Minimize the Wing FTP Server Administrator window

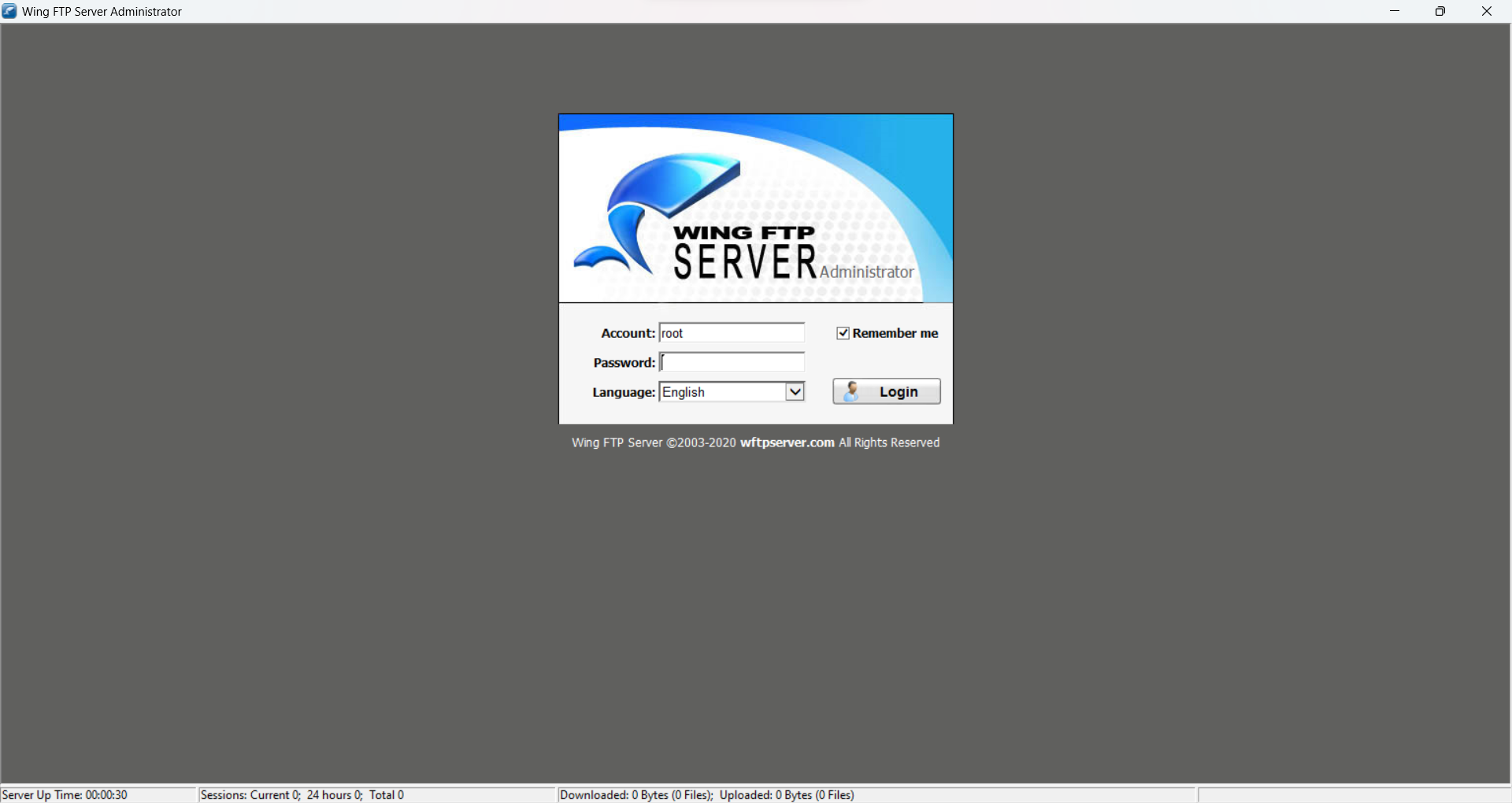coord(1395,11)
